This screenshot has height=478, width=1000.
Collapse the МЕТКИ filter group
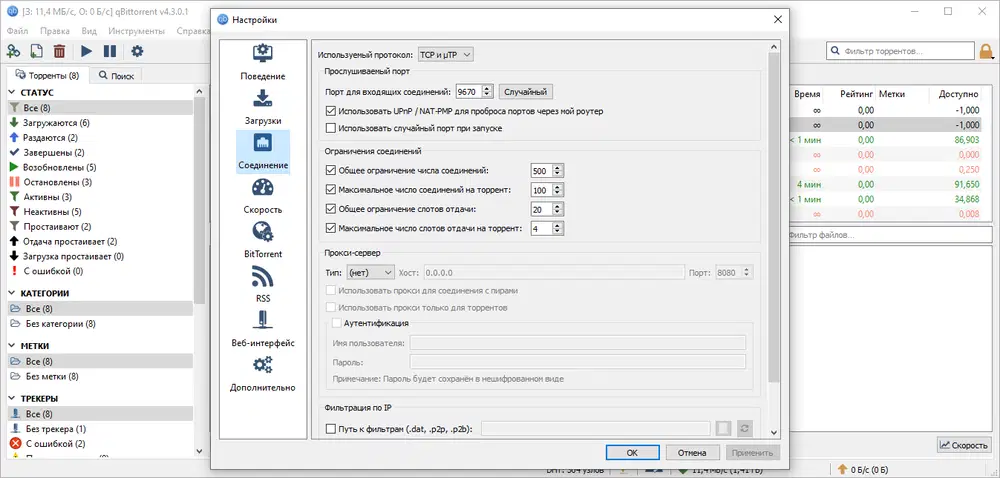tap(13, 345)
